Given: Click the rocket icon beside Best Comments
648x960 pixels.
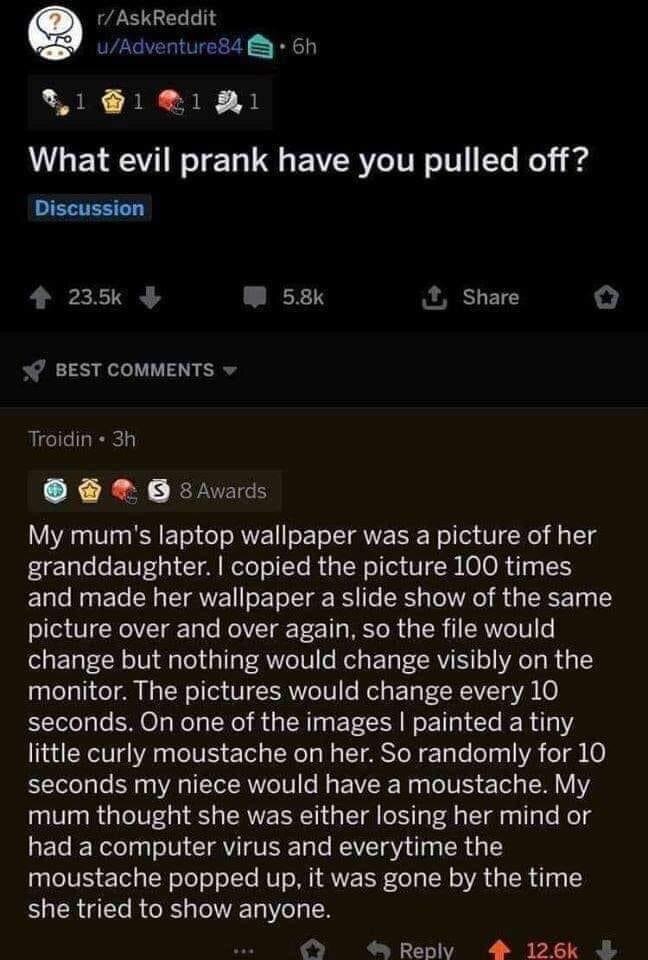Looking at the screenshot, I should coord(34,370).
